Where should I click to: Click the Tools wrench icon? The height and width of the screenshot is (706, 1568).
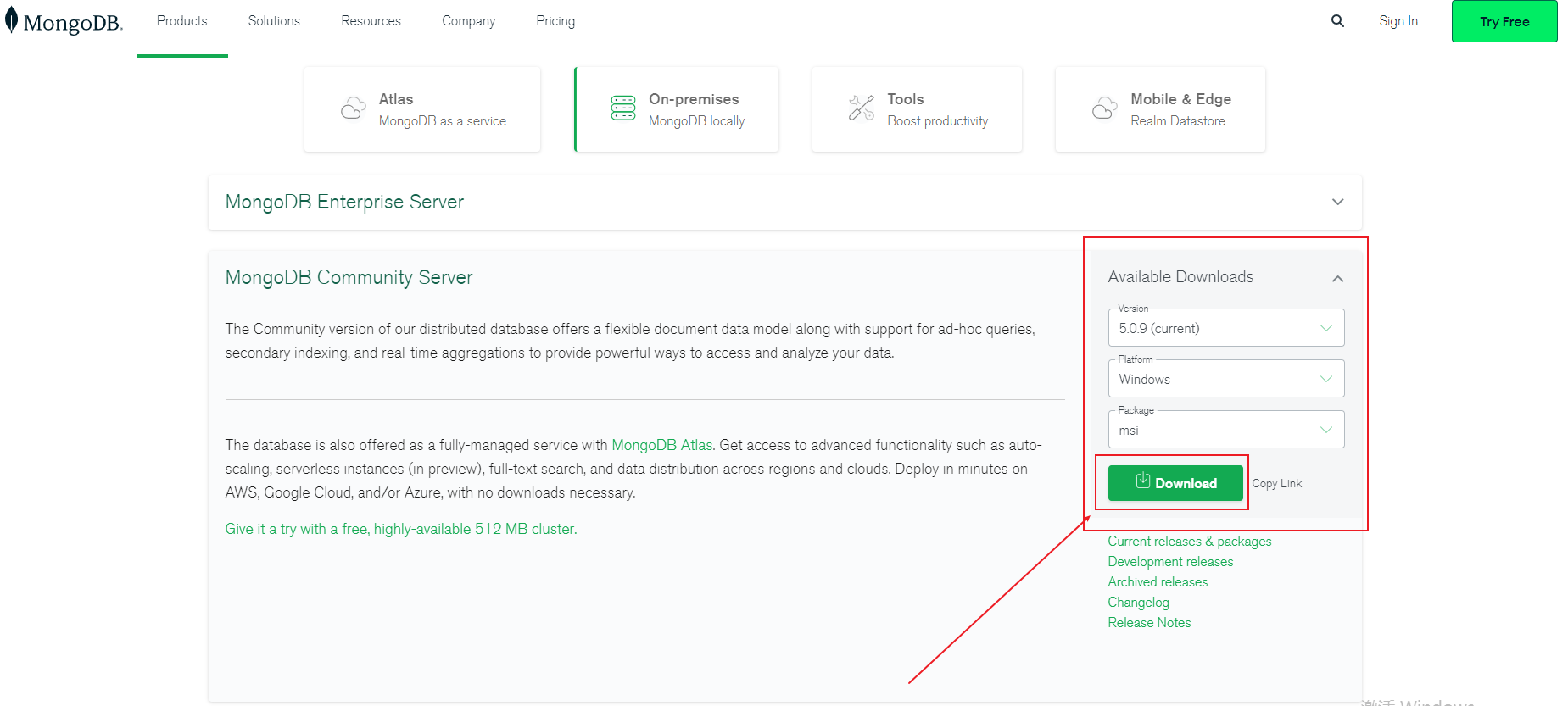[x=862, y=108]
